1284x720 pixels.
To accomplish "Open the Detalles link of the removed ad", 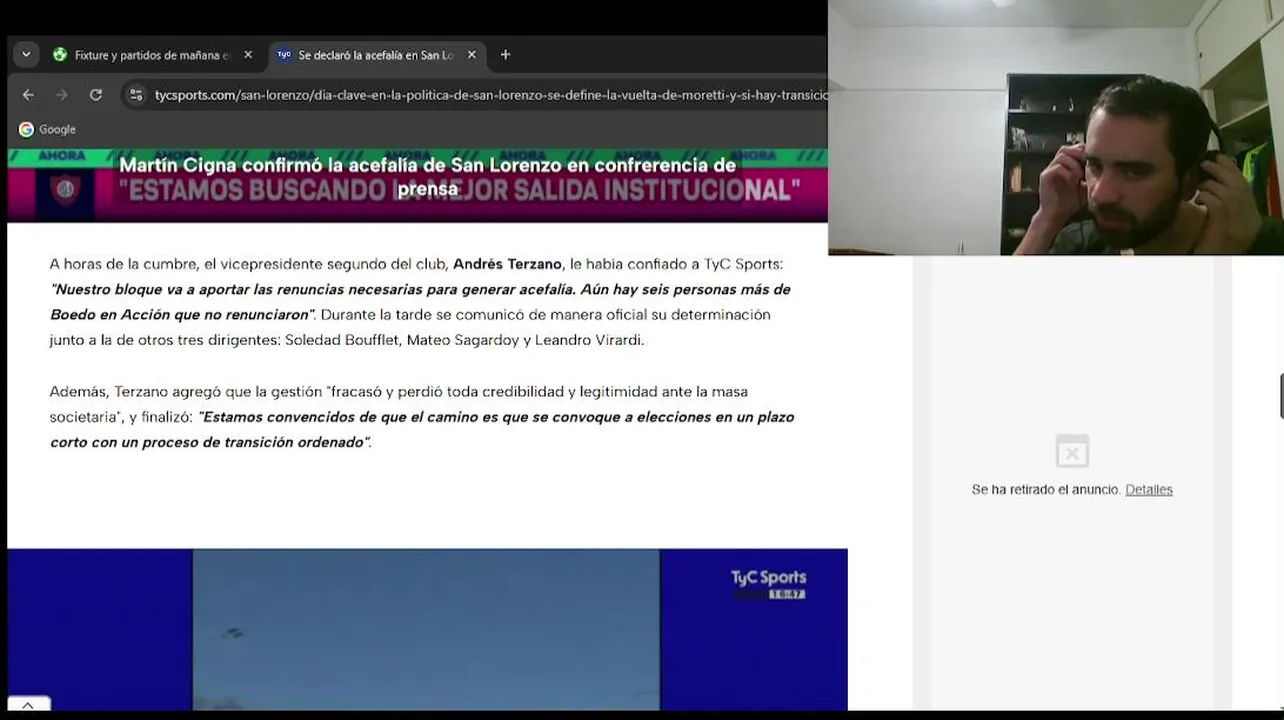I will point(1148,489).
